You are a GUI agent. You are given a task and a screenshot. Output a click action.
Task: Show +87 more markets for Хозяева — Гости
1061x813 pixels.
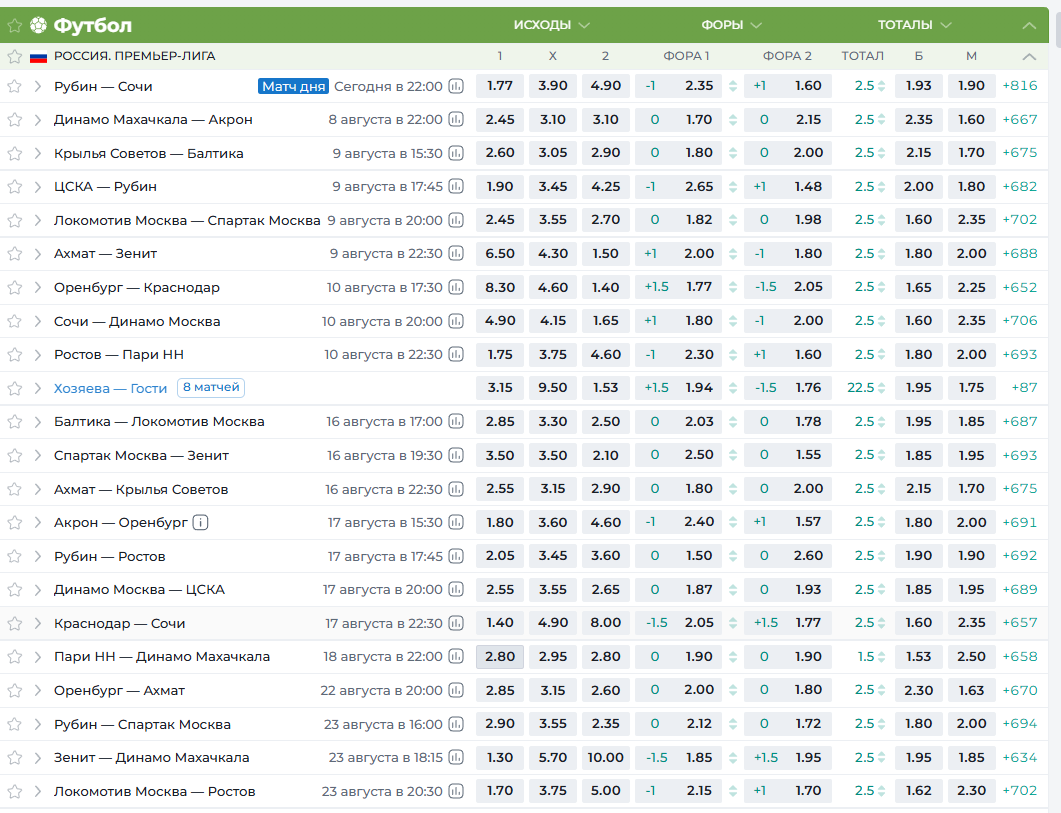coord(1024,388)
